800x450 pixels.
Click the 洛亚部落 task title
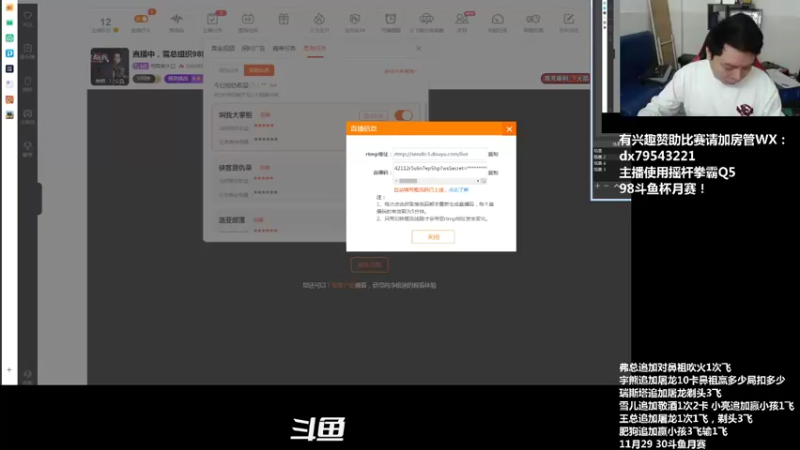coord(232,220)
